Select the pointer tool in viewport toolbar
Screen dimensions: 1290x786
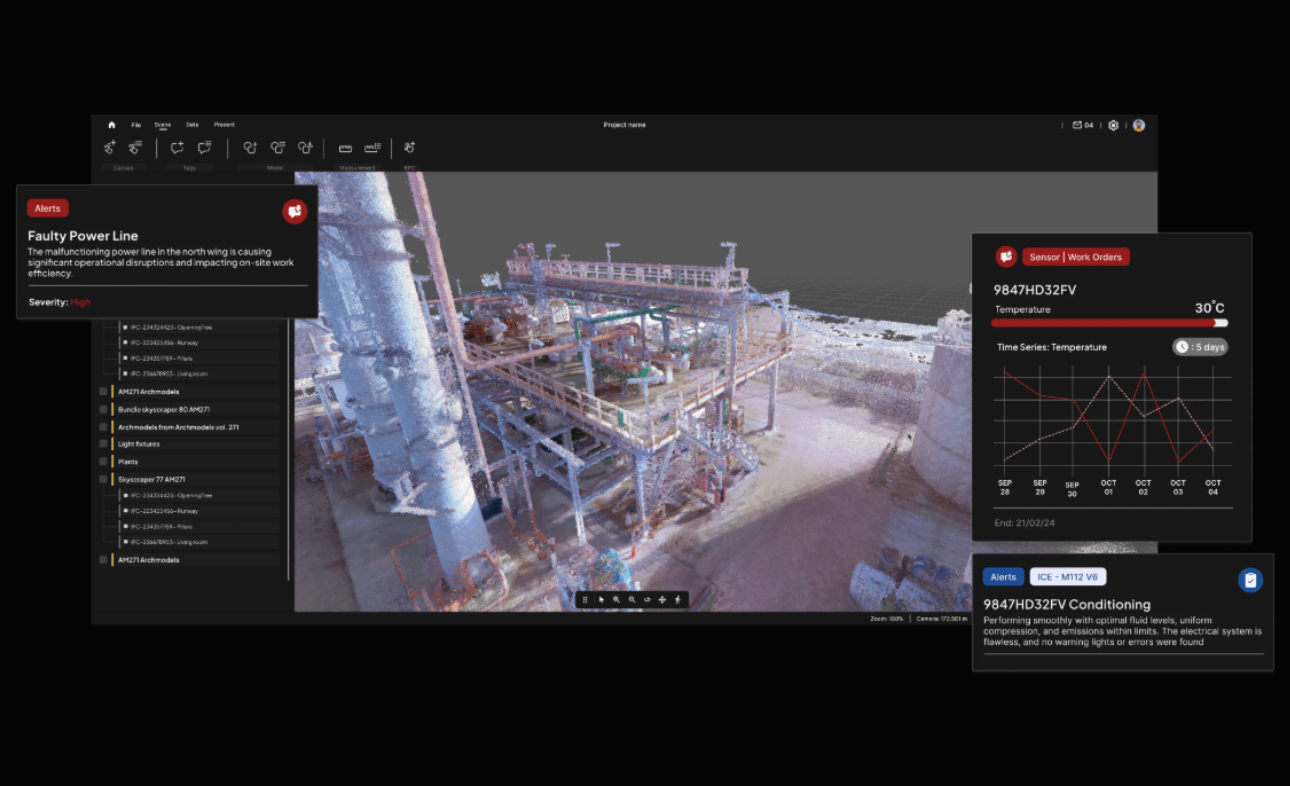pos(601,599)
